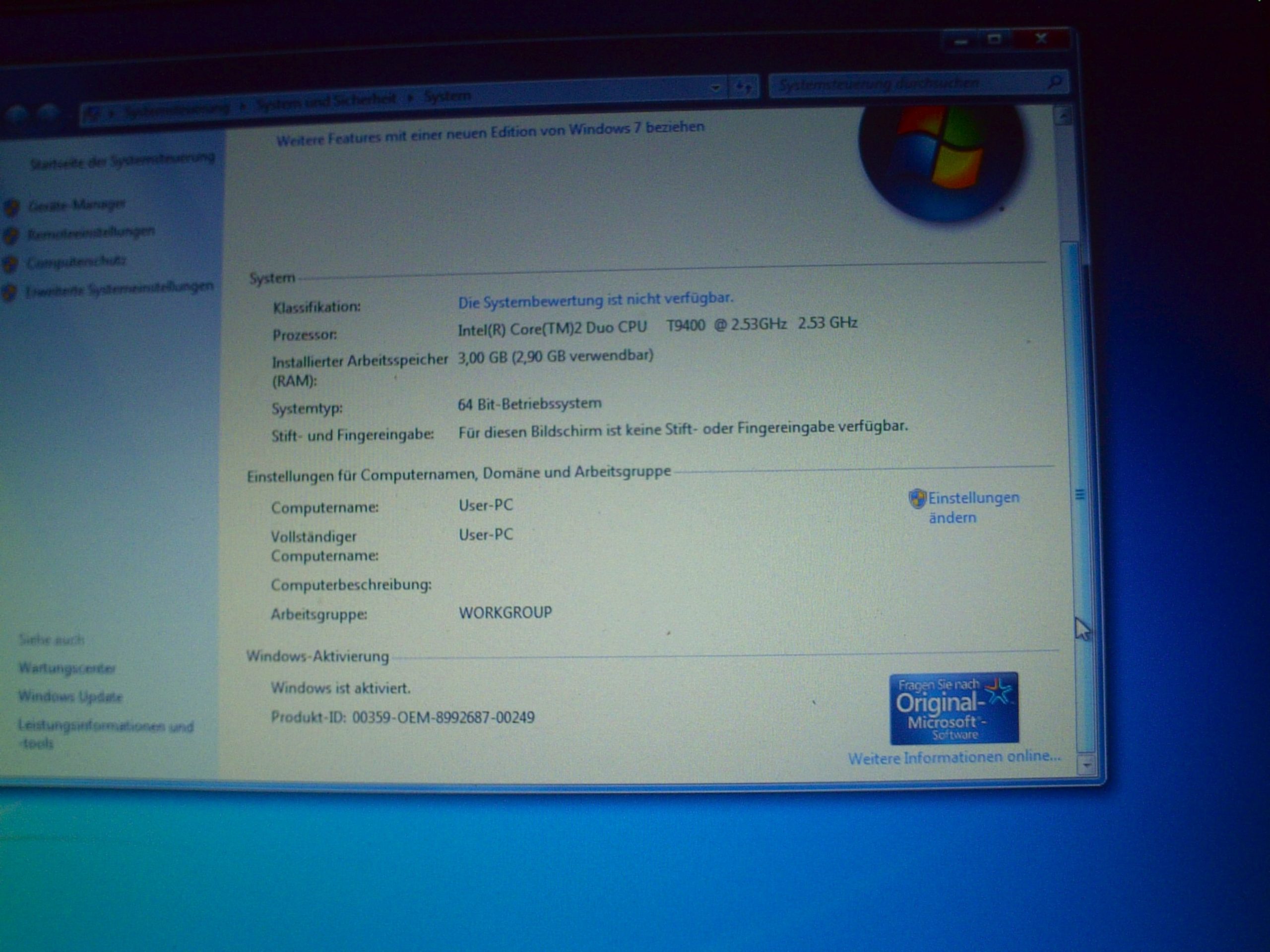The height and width of the screenshot is (952, 1270).
Task: Minimize the System window
Action: click(961, 41)
